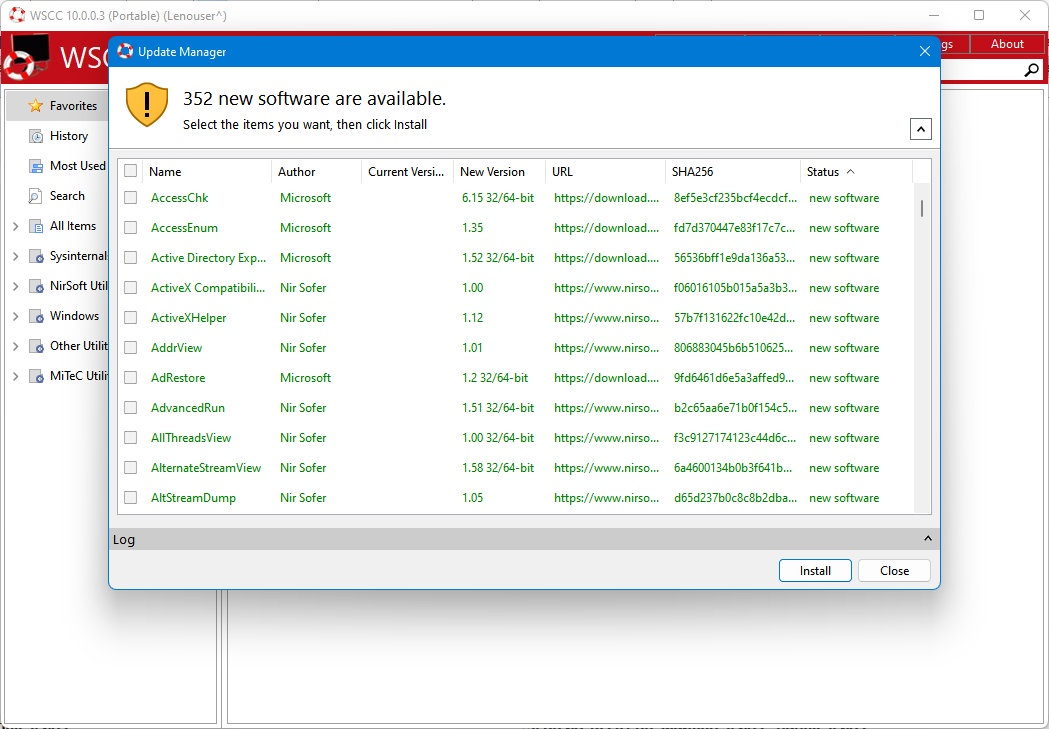The image size is (1049, 729).
Task: Expand the MiTeC Utilities tree node
Action: [15, 376]
